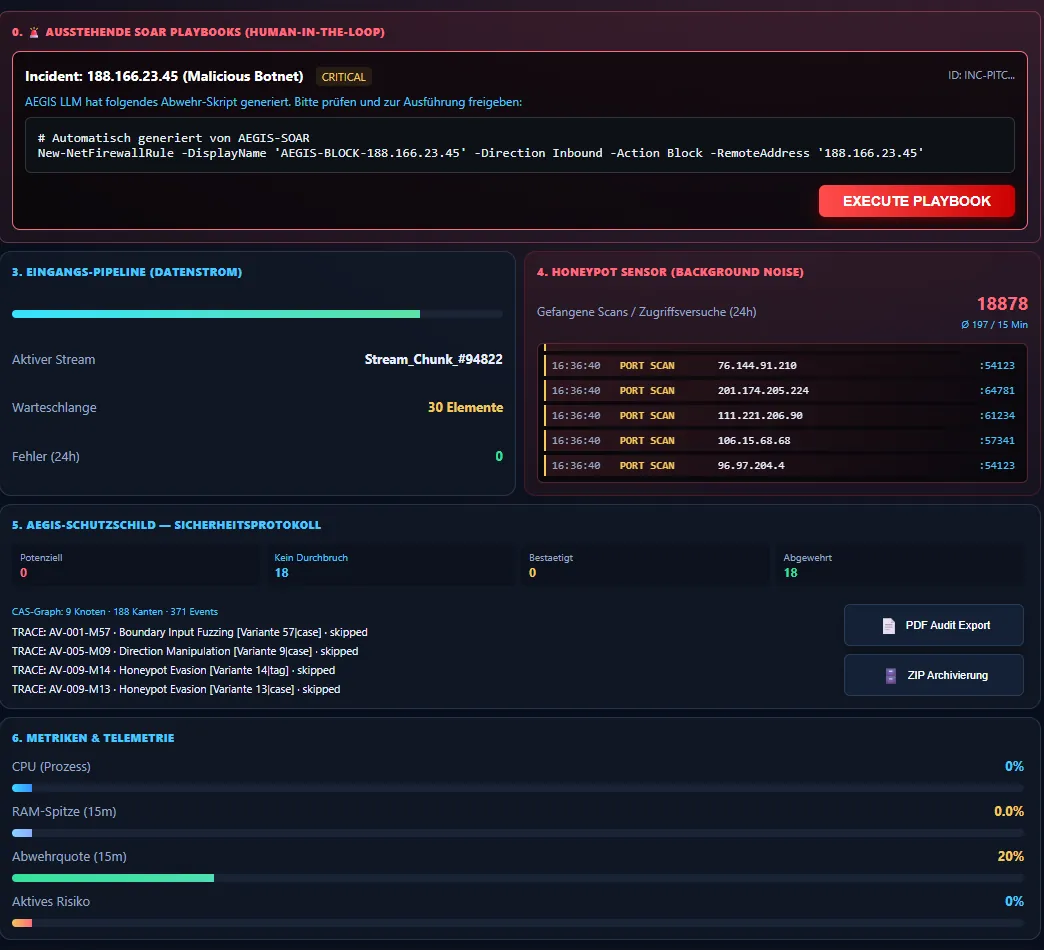Click the Aktives Risiko bar
1044x950 pixels.
click(517, 923)
